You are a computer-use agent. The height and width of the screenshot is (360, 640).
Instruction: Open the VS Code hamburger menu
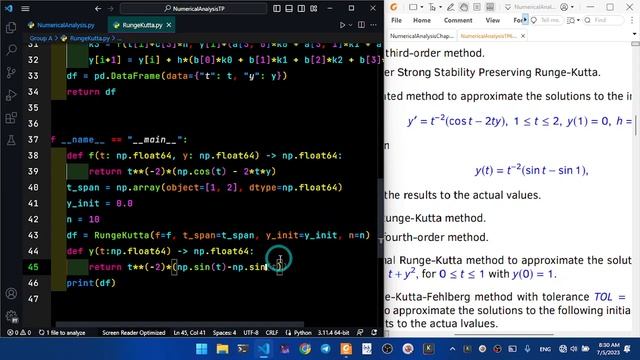click(25, 8)
